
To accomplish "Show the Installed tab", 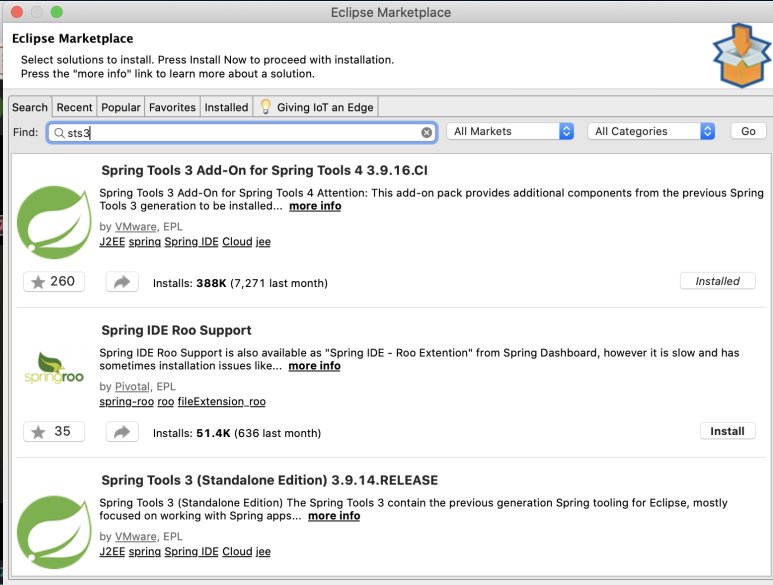I will pyautogui.click(x=226, y=107).
